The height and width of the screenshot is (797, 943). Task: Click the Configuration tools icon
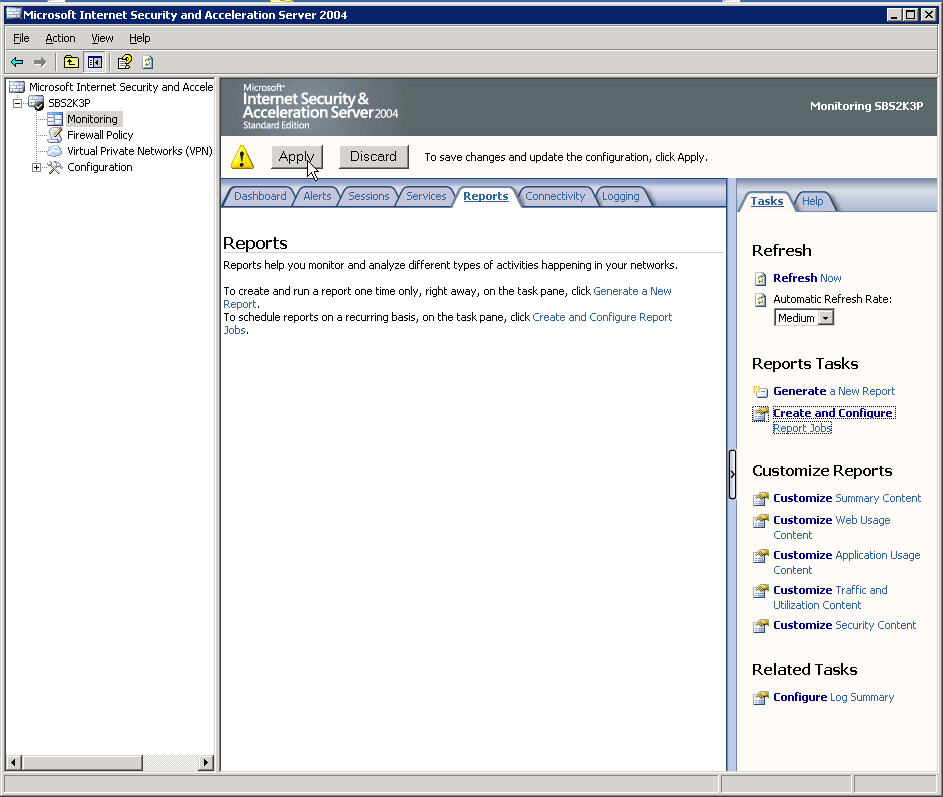tap(55, 167)
